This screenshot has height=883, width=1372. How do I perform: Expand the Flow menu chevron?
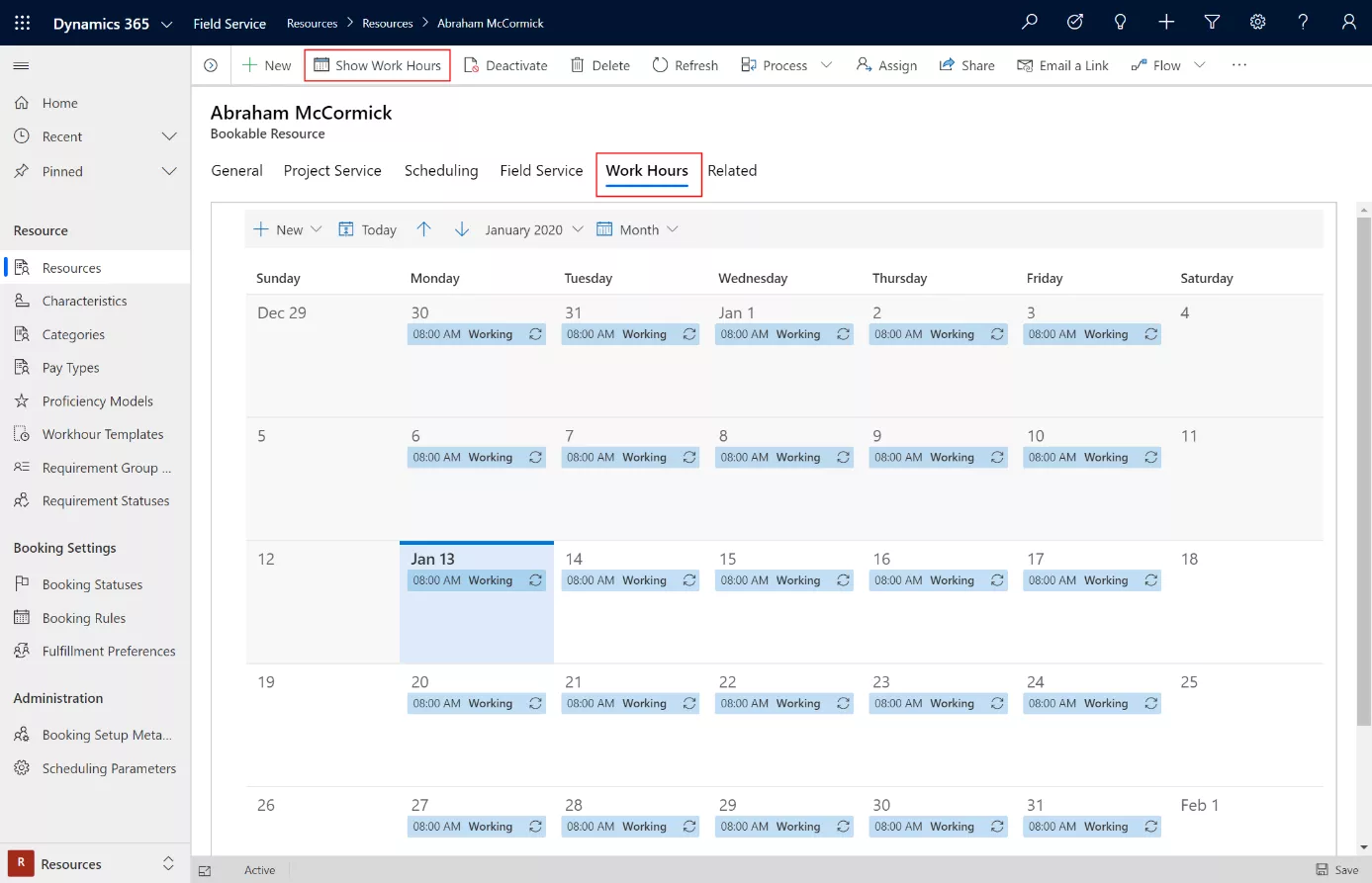pyautogui.click(x=1200, y=65)
